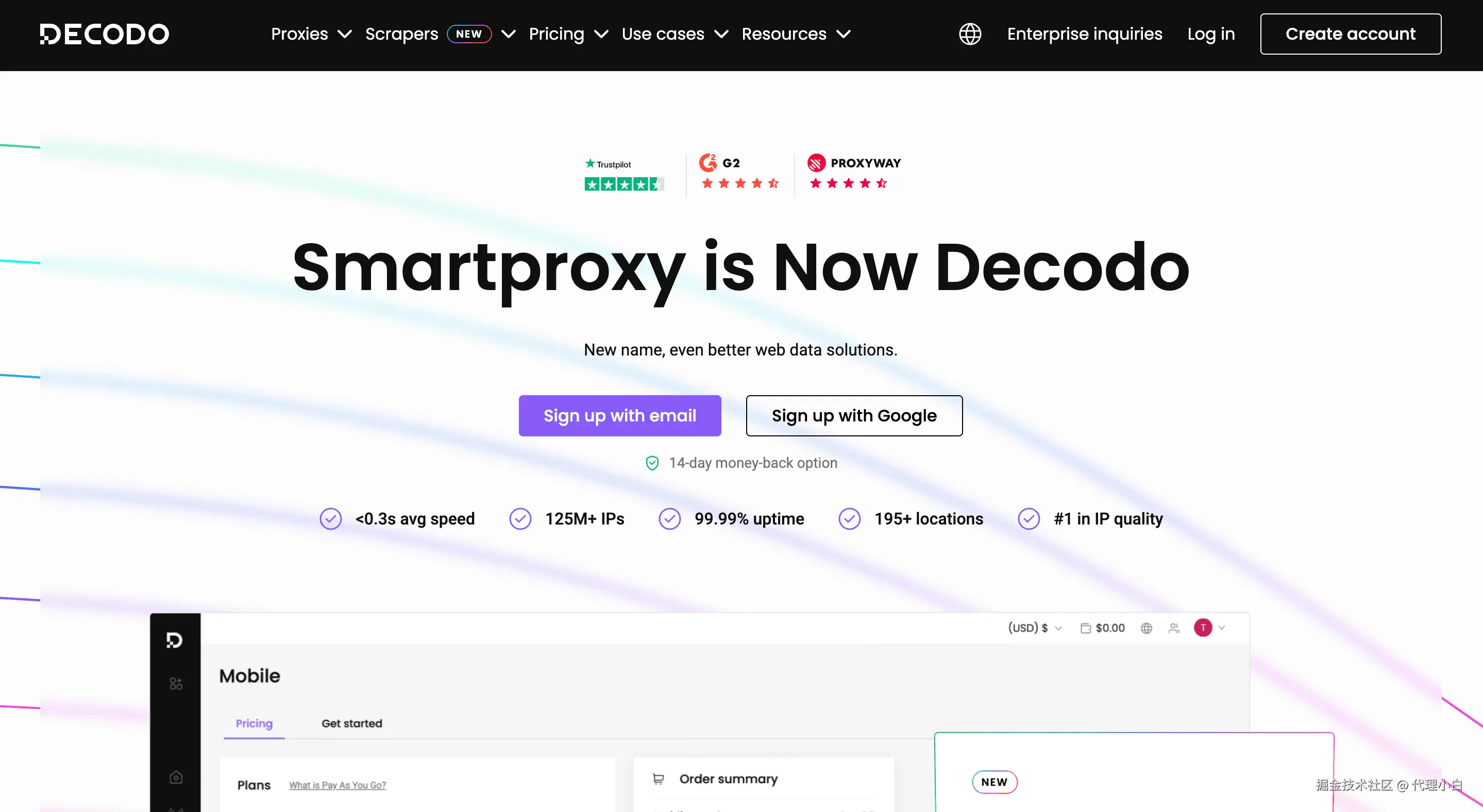
Task: Switch to the Get started tab
Action: 351,723
